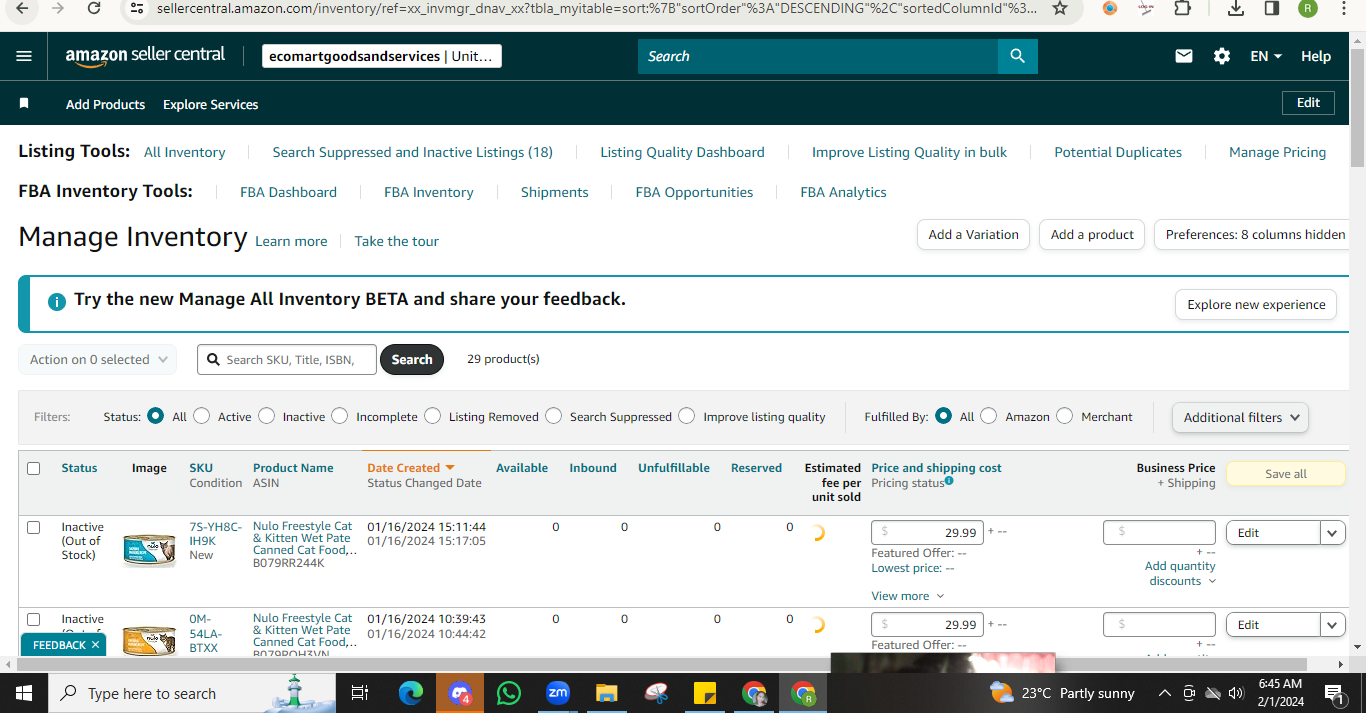Open the Learn more link
Image resolution: width=1366 pixels, height=713 pixels.
[x=291, y=241]
